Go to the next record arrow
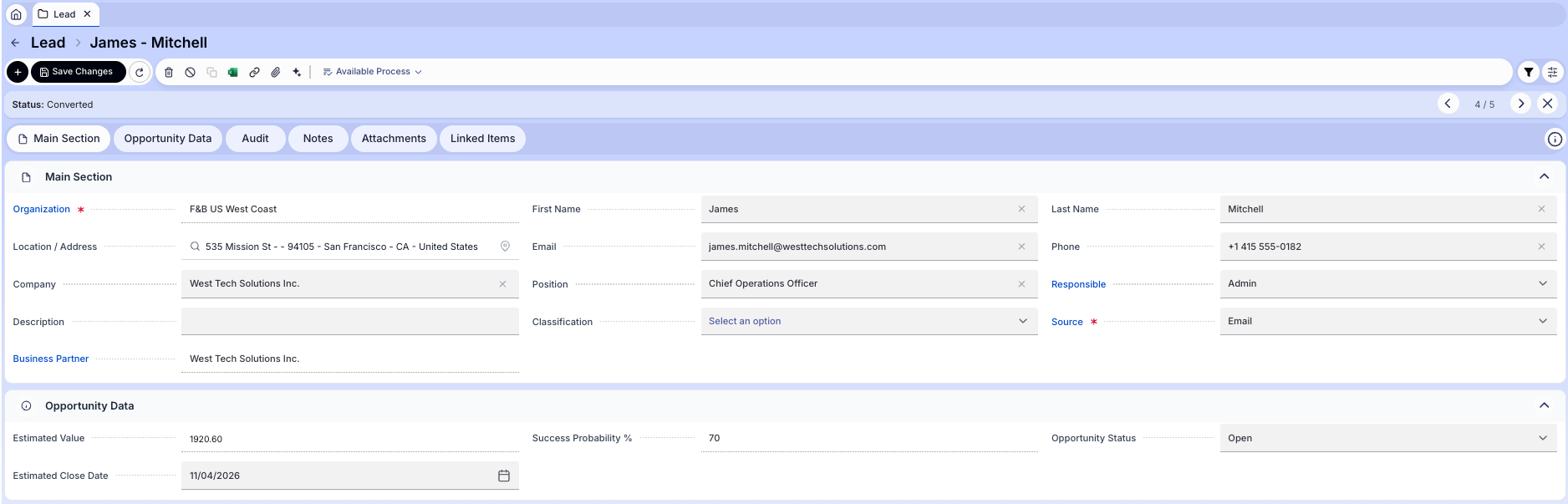Viewport: 1568px width, 504px height. click(1520, 104)
